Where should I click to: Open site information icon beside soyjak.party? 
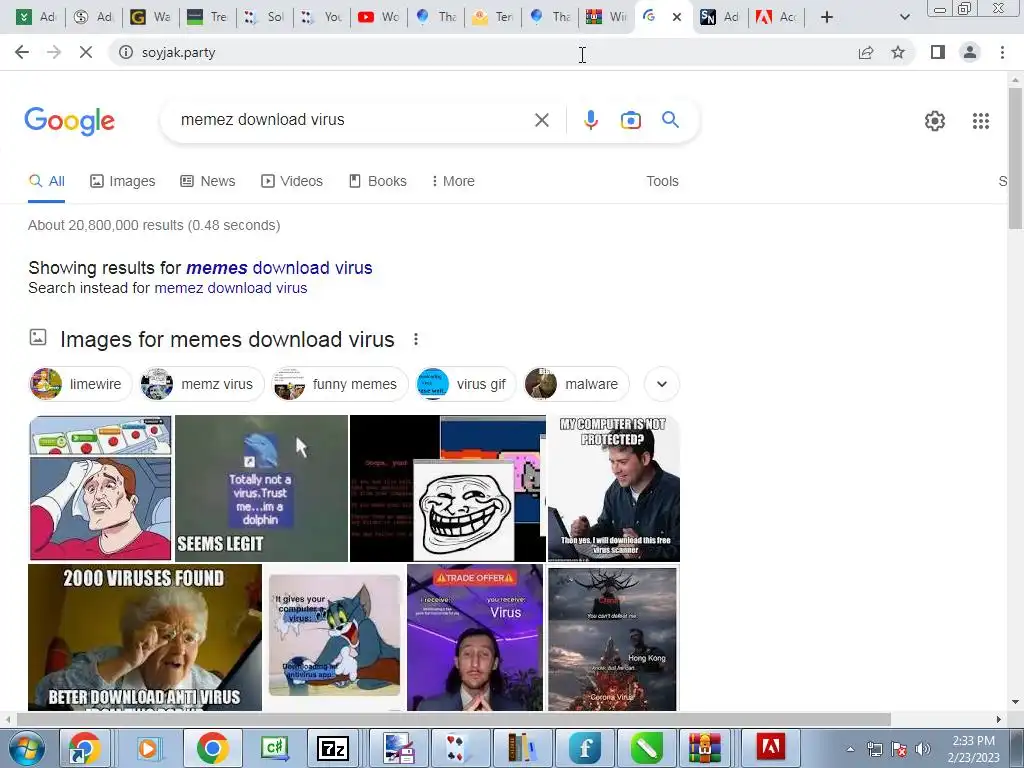pyautogui.click(x=125, y=52)
